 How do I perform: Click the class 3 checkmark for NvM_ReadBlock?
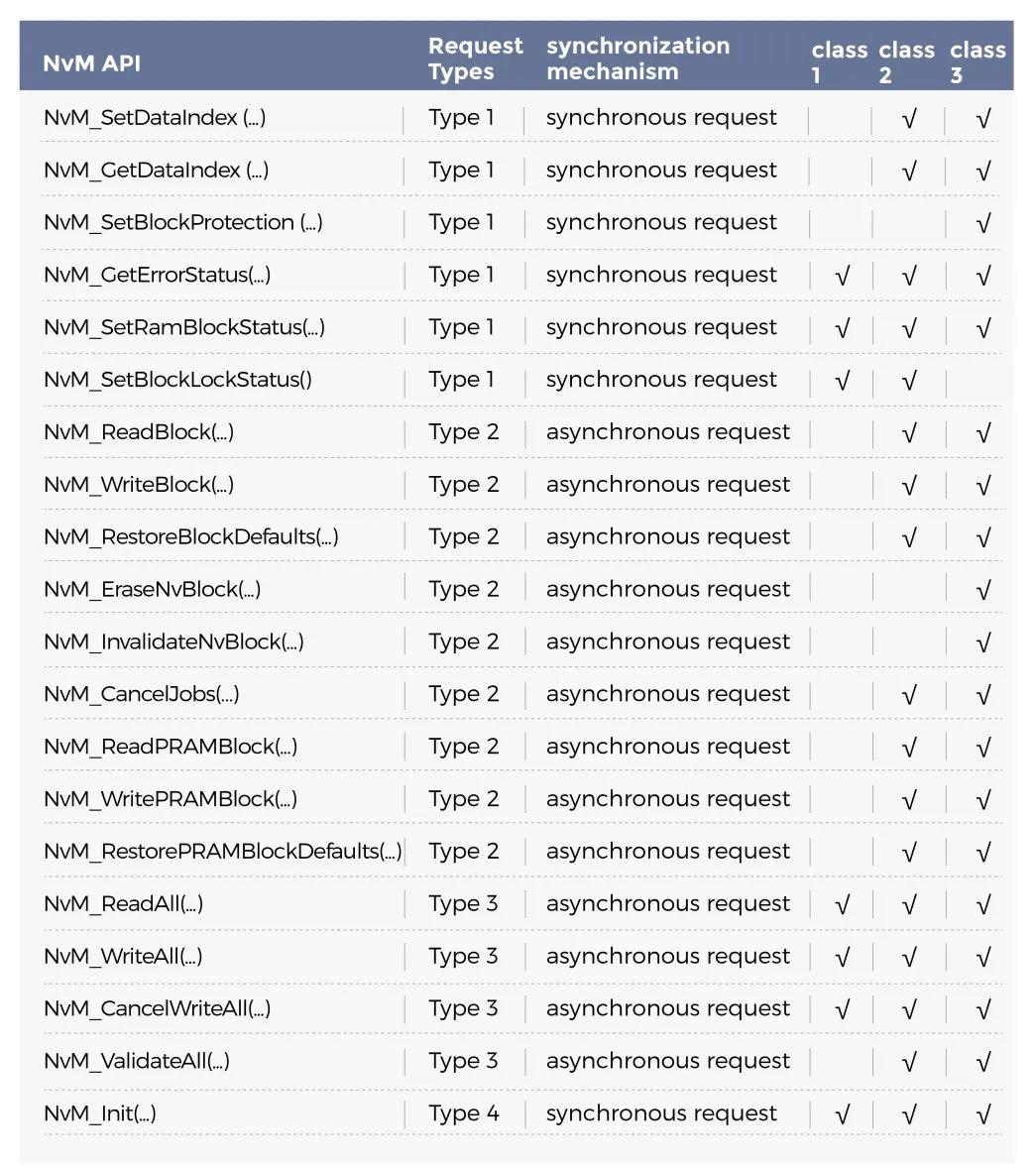pos(982,433)
